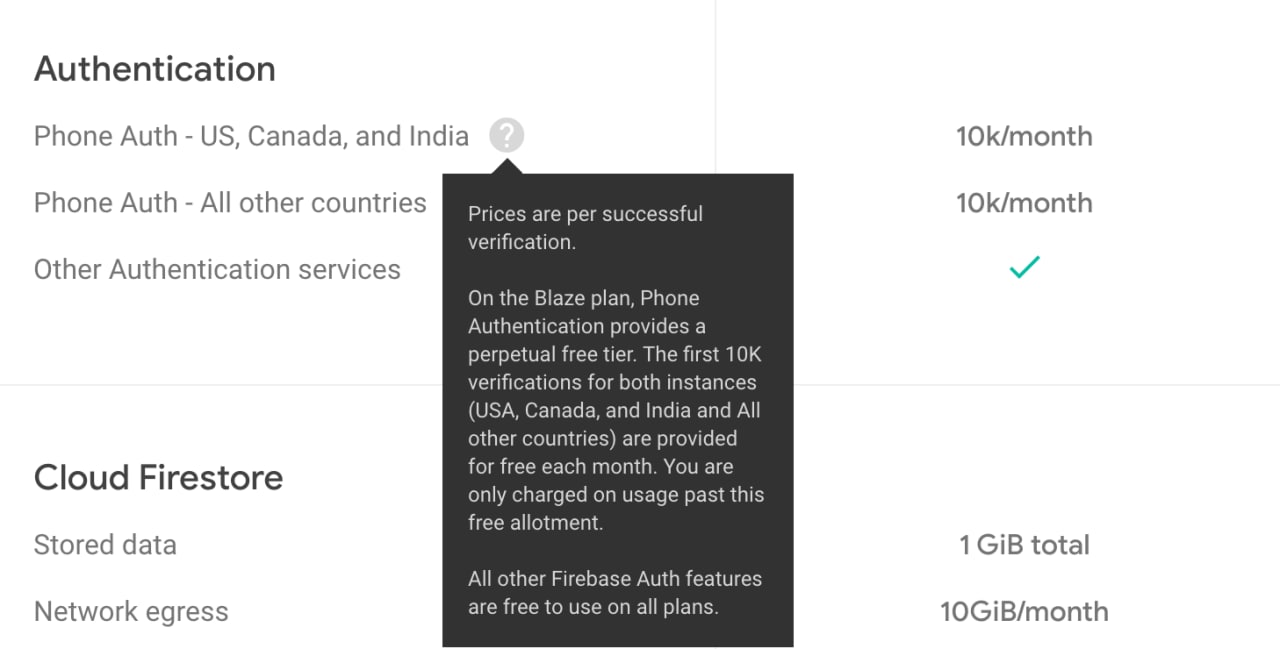Click Other Authentication services row label
This screenshot has height=649, width=1280.
pyautogui.click(x=217, y=270)
